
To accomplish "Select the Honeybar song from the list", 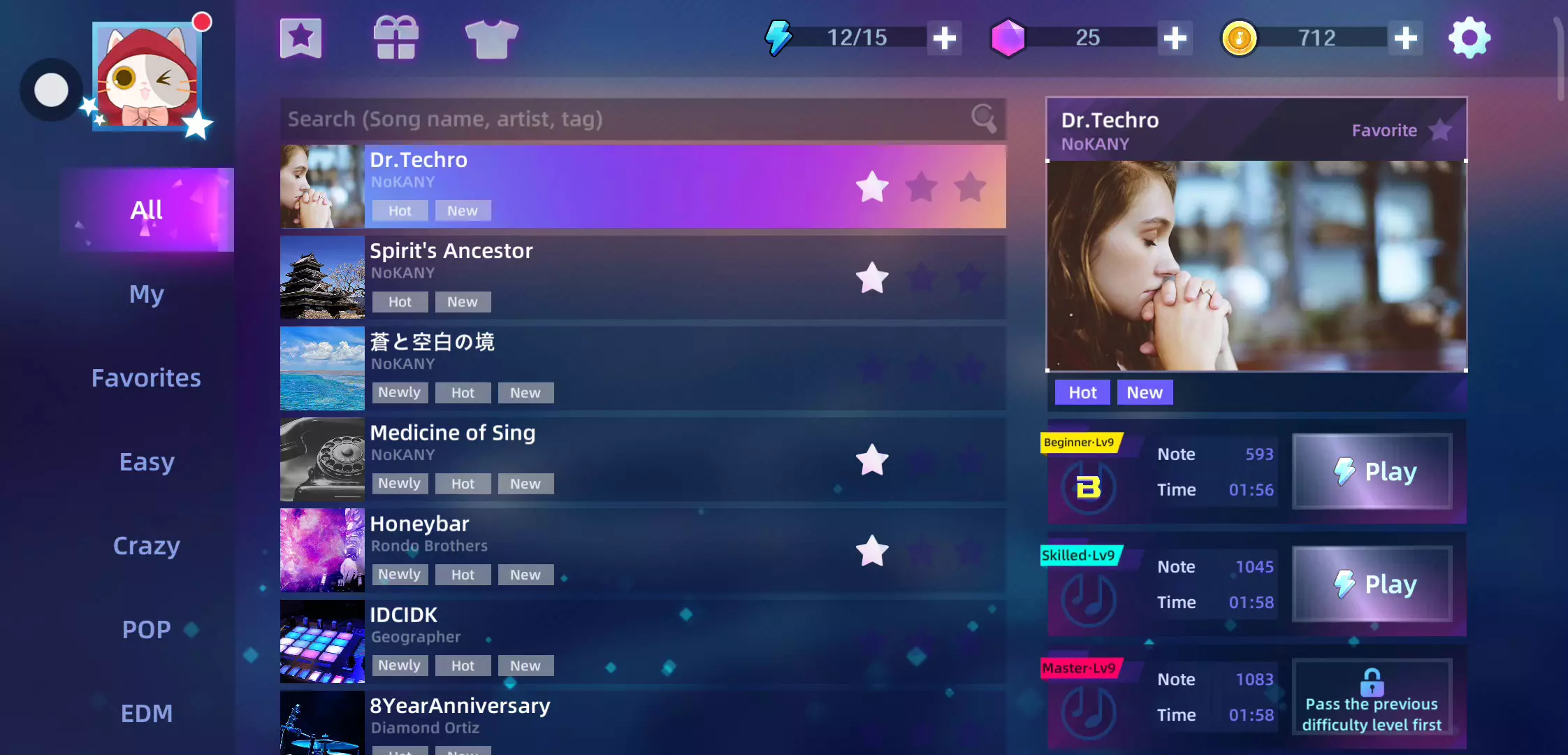I will click(x=643, y=550).
